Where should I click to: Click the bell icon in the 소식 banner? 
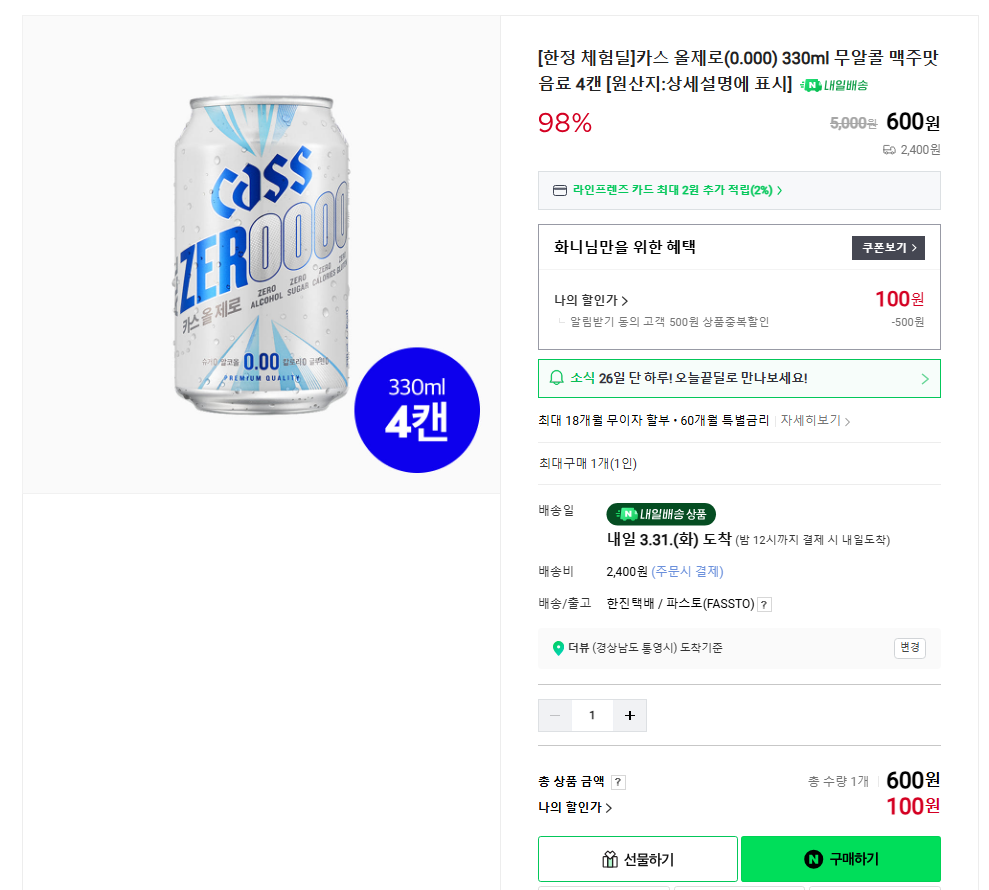click(x=557, y=378)
